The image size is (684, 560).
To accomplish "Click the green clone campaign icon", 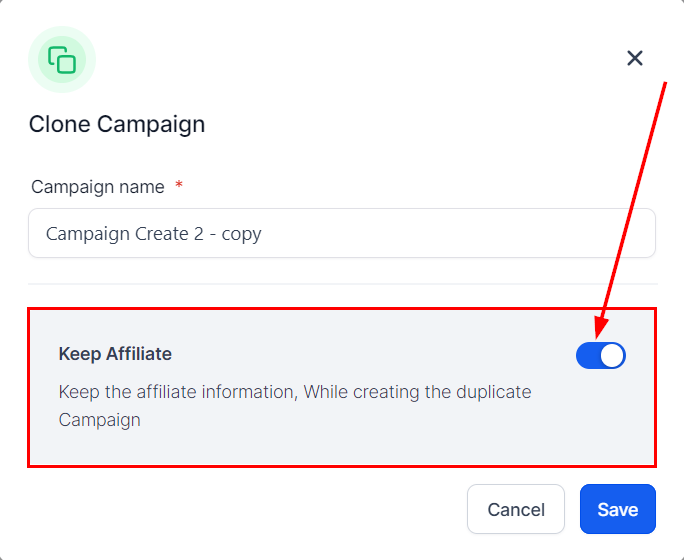I will pyautogui.click(x=62, y=59).
